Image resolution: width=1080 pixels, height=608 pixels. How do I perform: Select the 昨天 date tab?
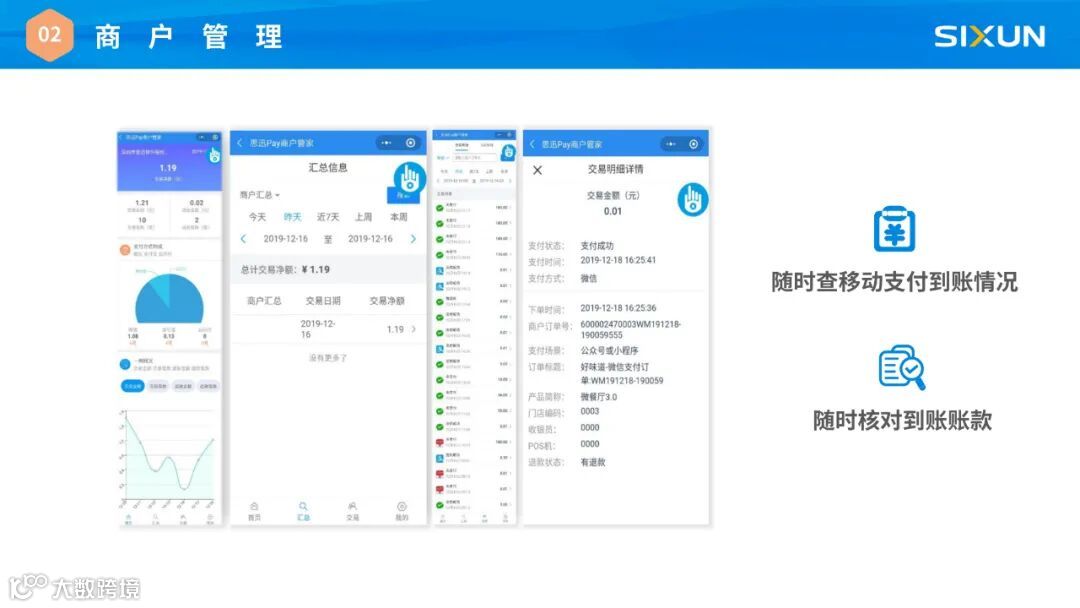tap(293, 217)
